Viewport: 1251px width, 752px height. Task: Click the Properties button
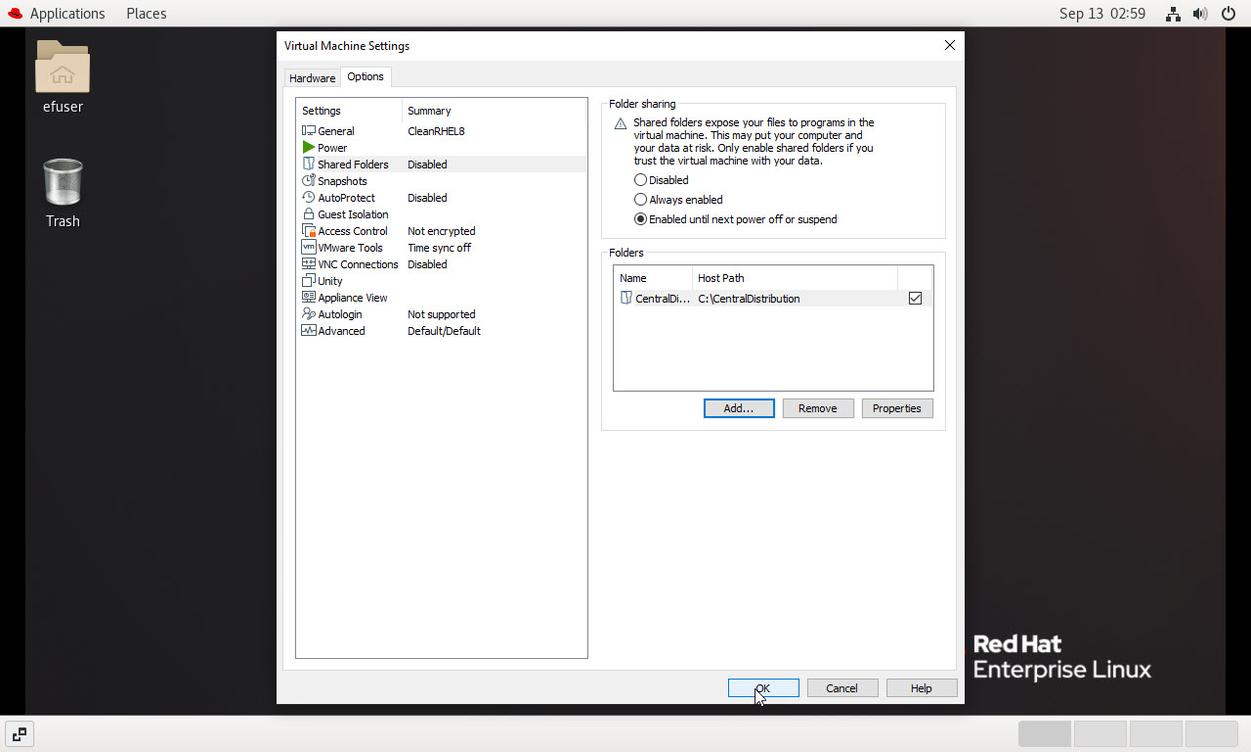click(x=896, y=408)
